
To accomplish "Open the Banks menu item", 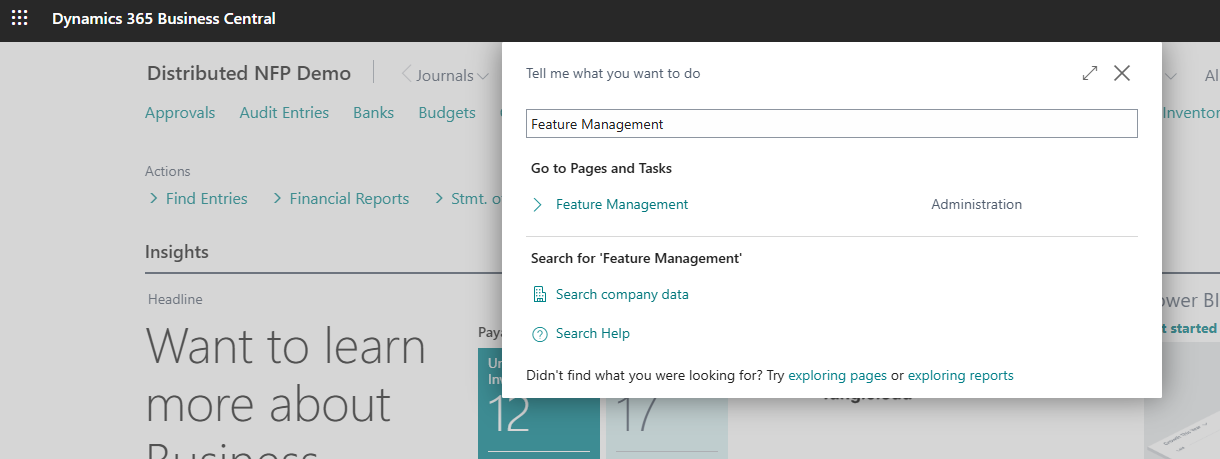I will (373, 113).
